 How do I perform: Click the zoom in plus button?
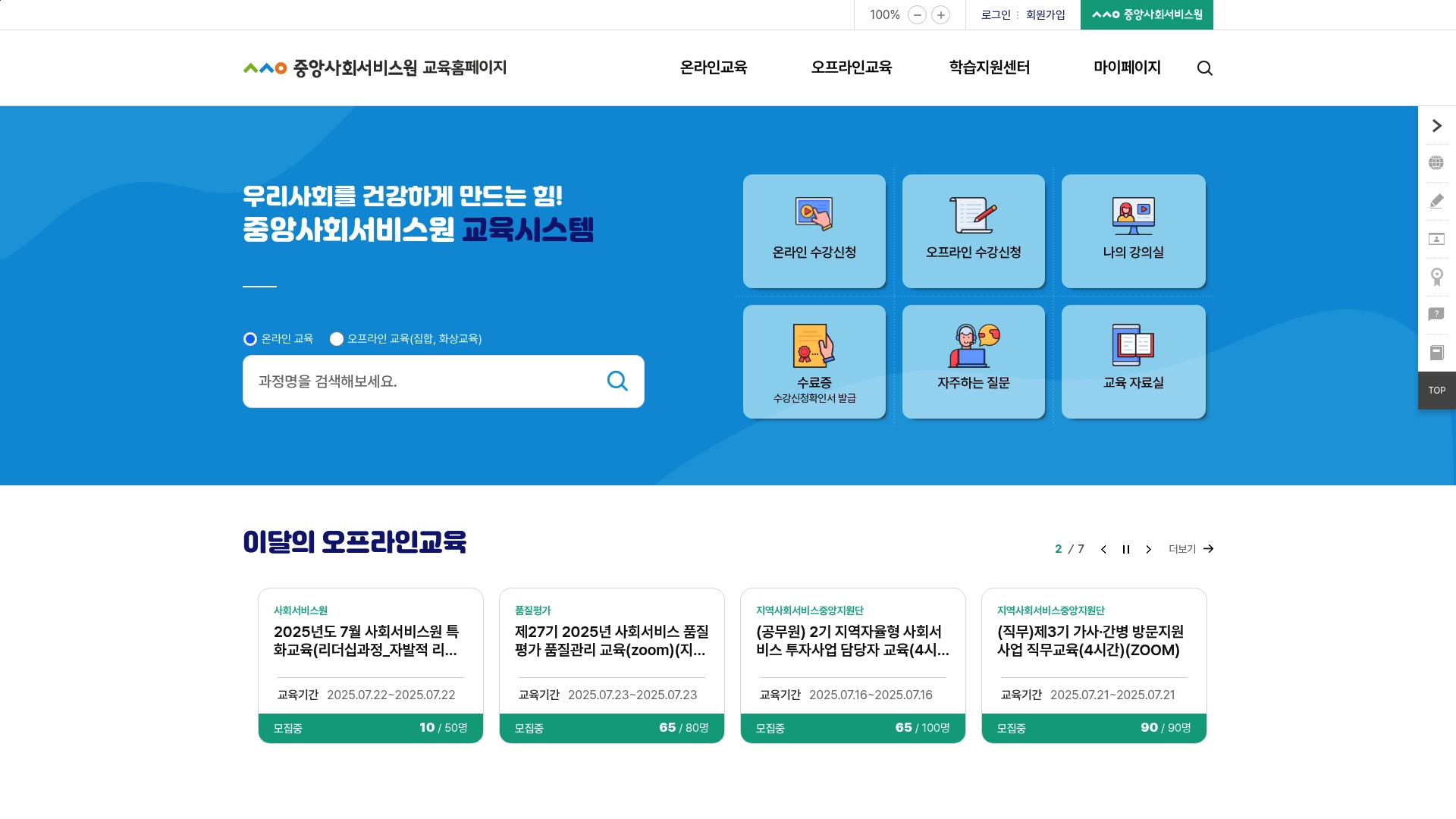[x=940, y=15]
